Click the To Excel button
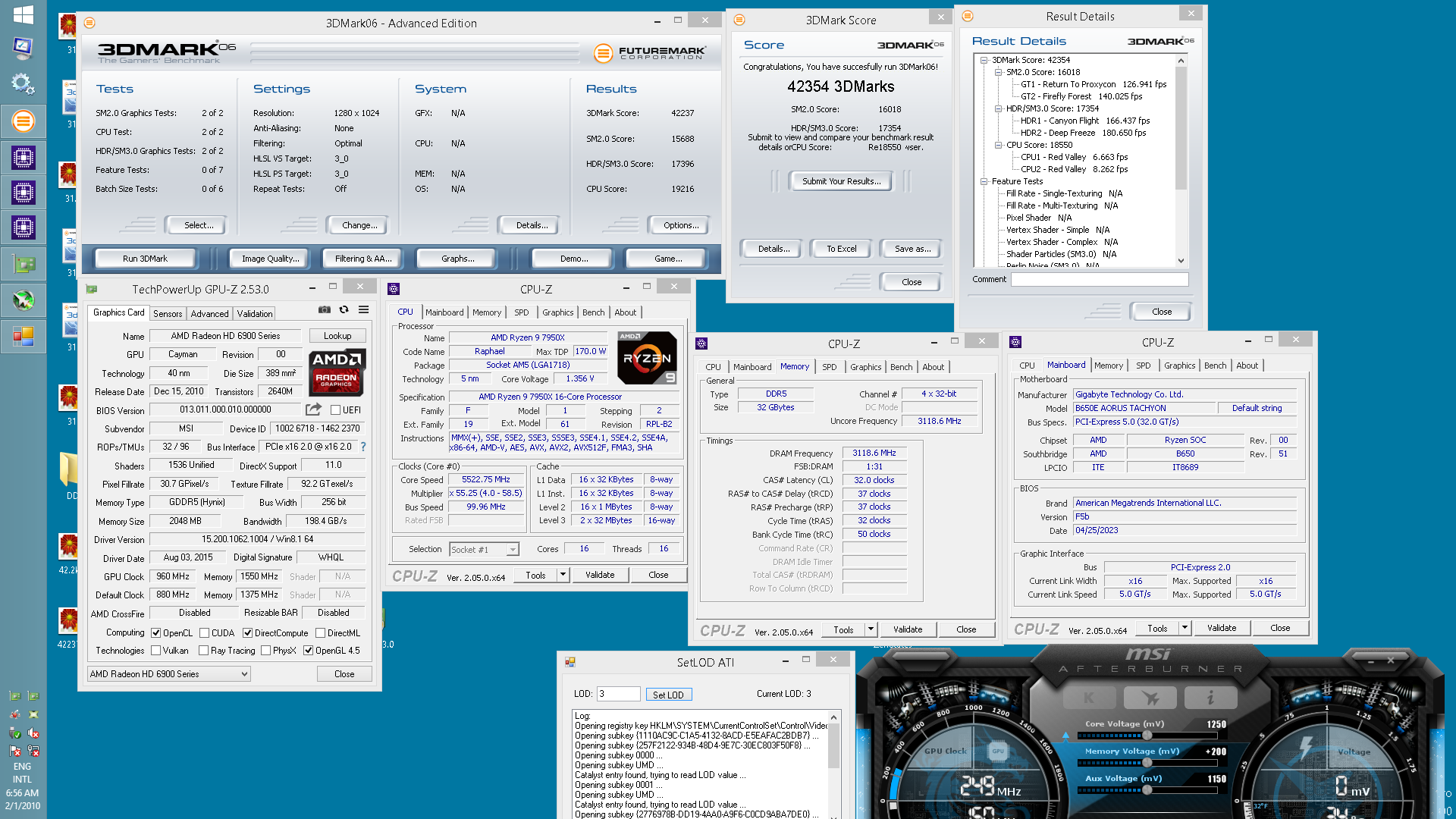Viewport: 1456px width, 819px height. (842, 249)
